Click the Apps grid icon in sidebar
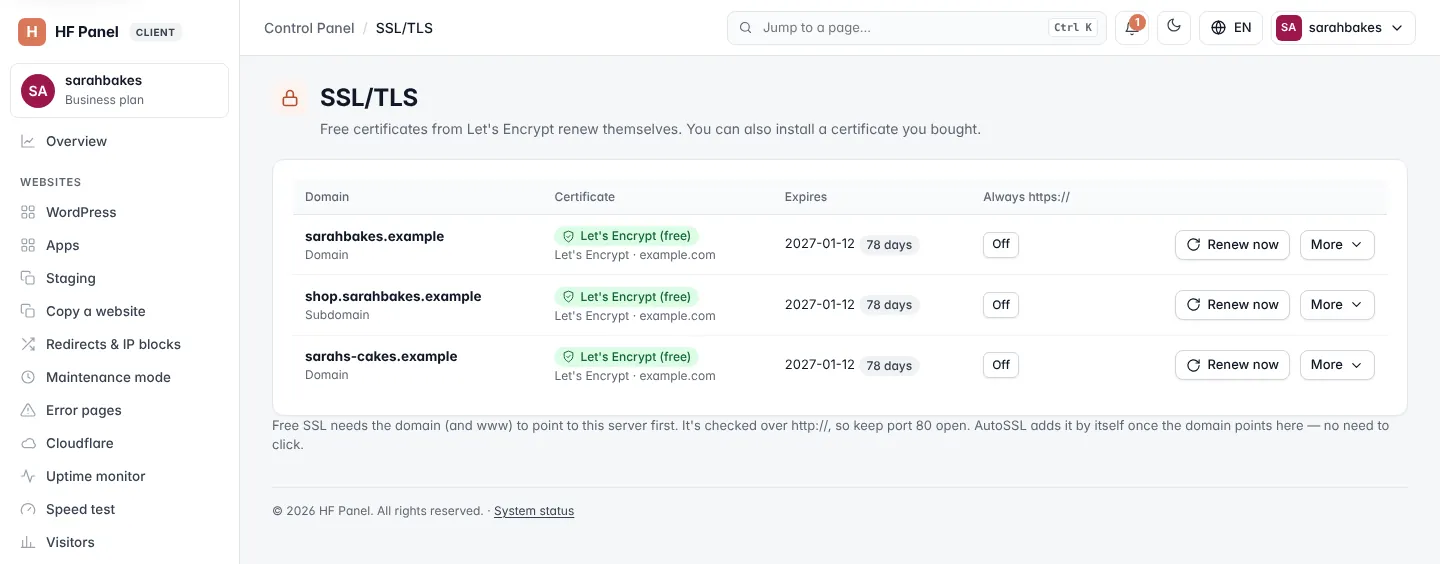 point(28,245)
